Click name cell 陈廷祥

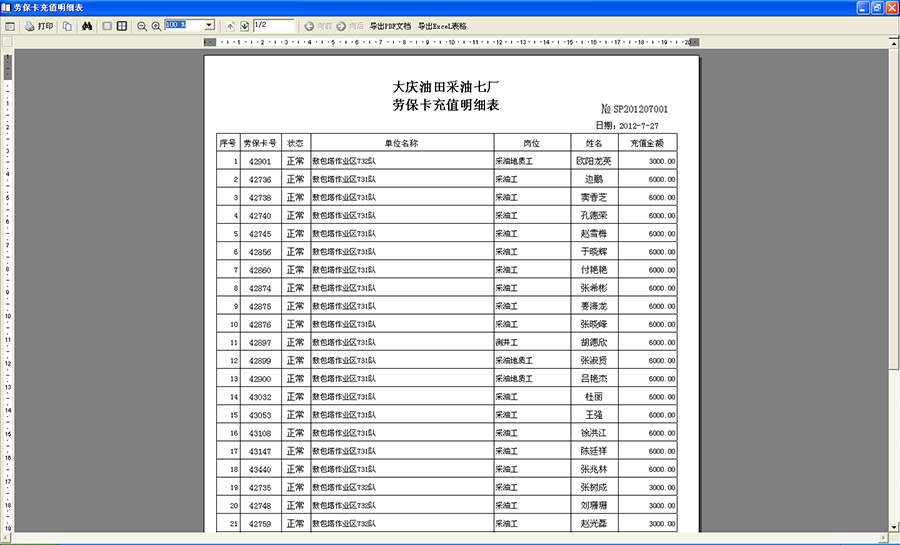594,451
